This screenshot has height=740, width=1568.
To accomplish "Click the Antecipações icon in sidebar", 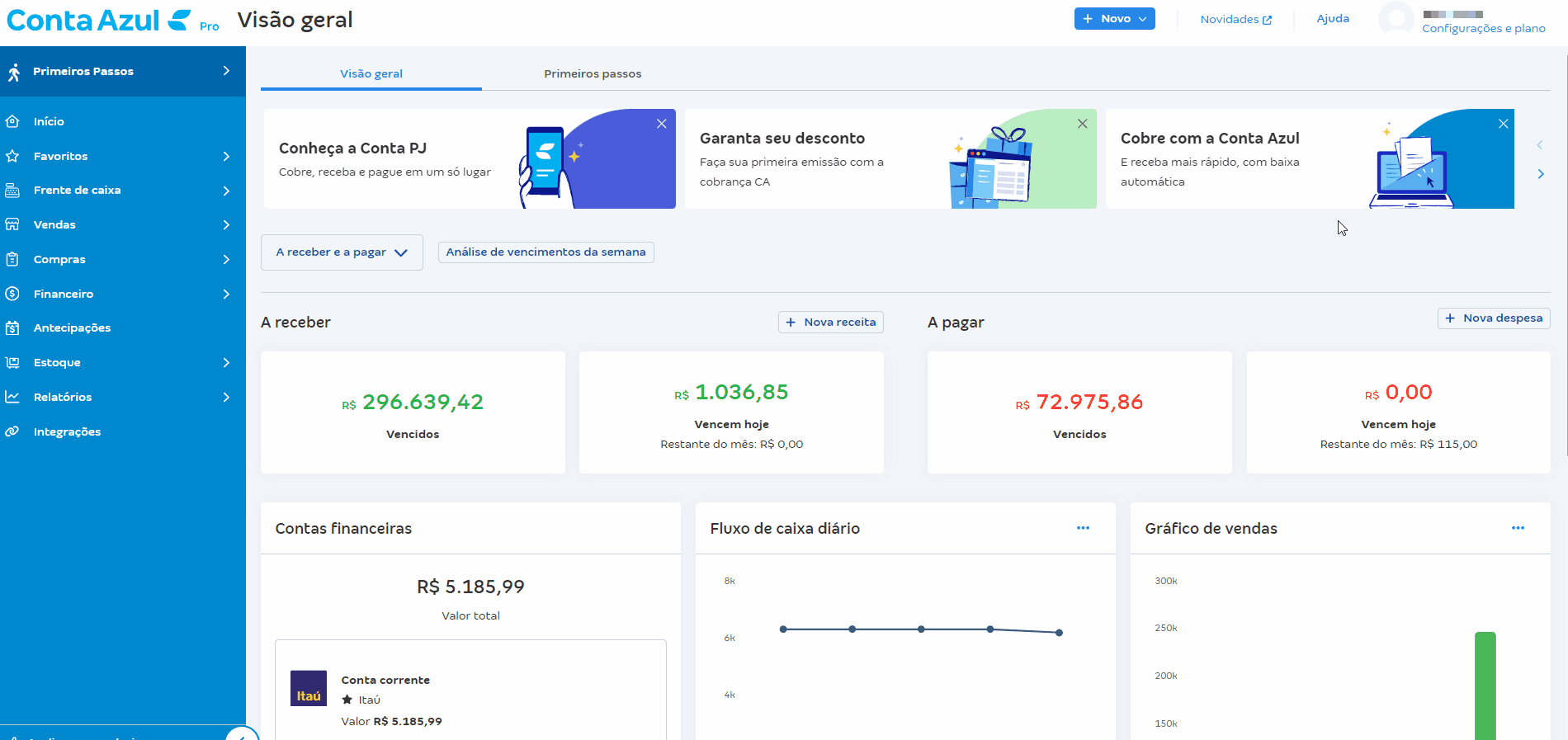I will (x=12, y=328).
